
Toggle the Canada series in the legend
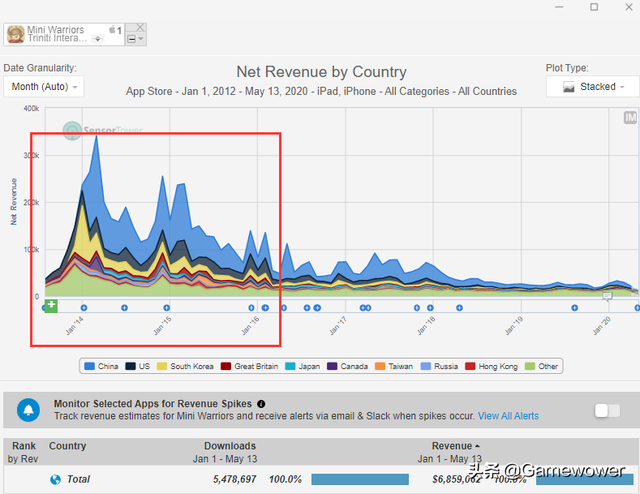(347, 366)
